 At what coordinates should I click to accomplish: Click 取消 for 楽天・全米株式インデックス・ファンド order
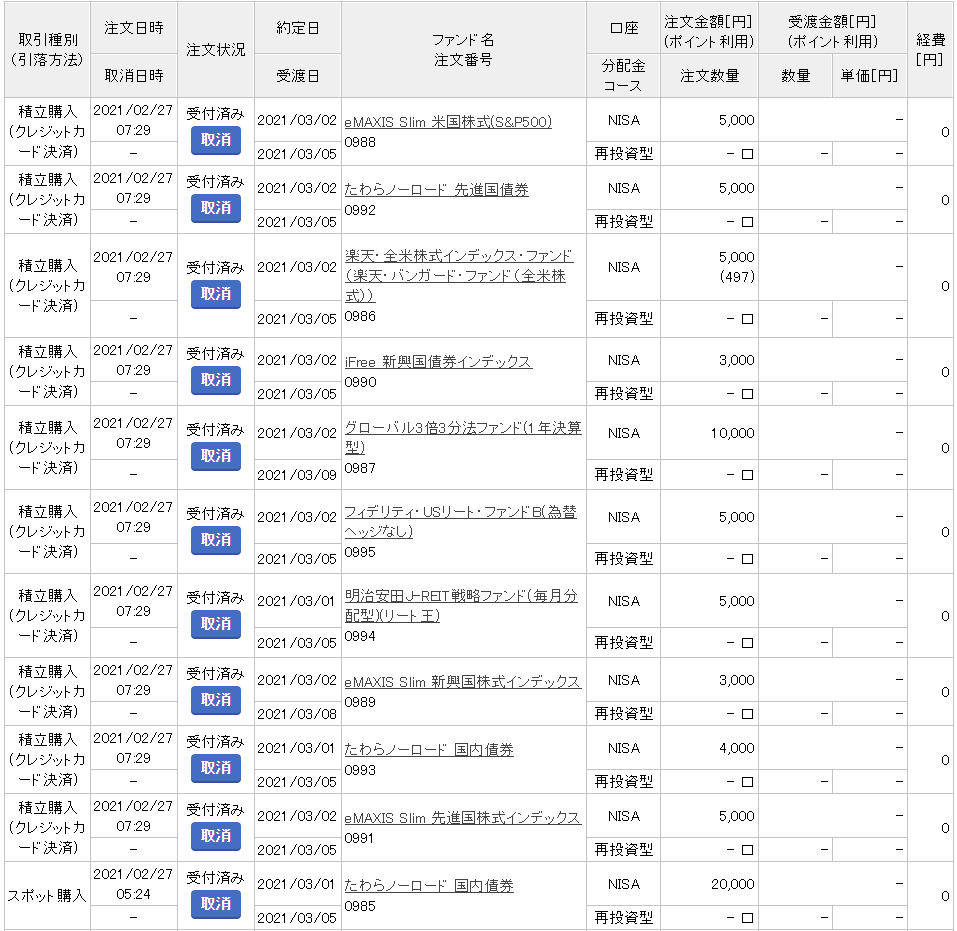tap(215, 294)
